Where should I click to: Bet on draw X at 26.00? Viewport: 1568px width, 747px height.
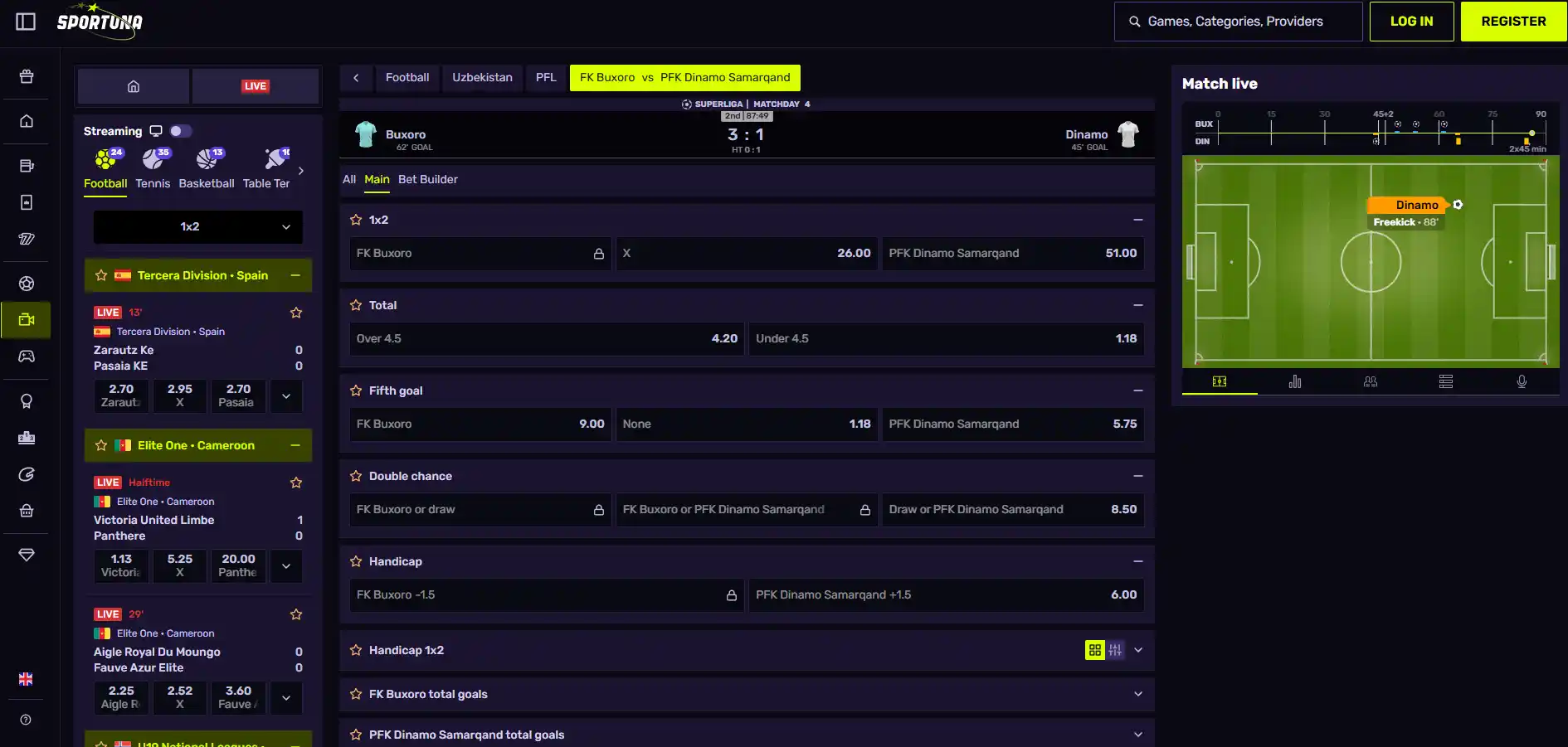point(747,254)
